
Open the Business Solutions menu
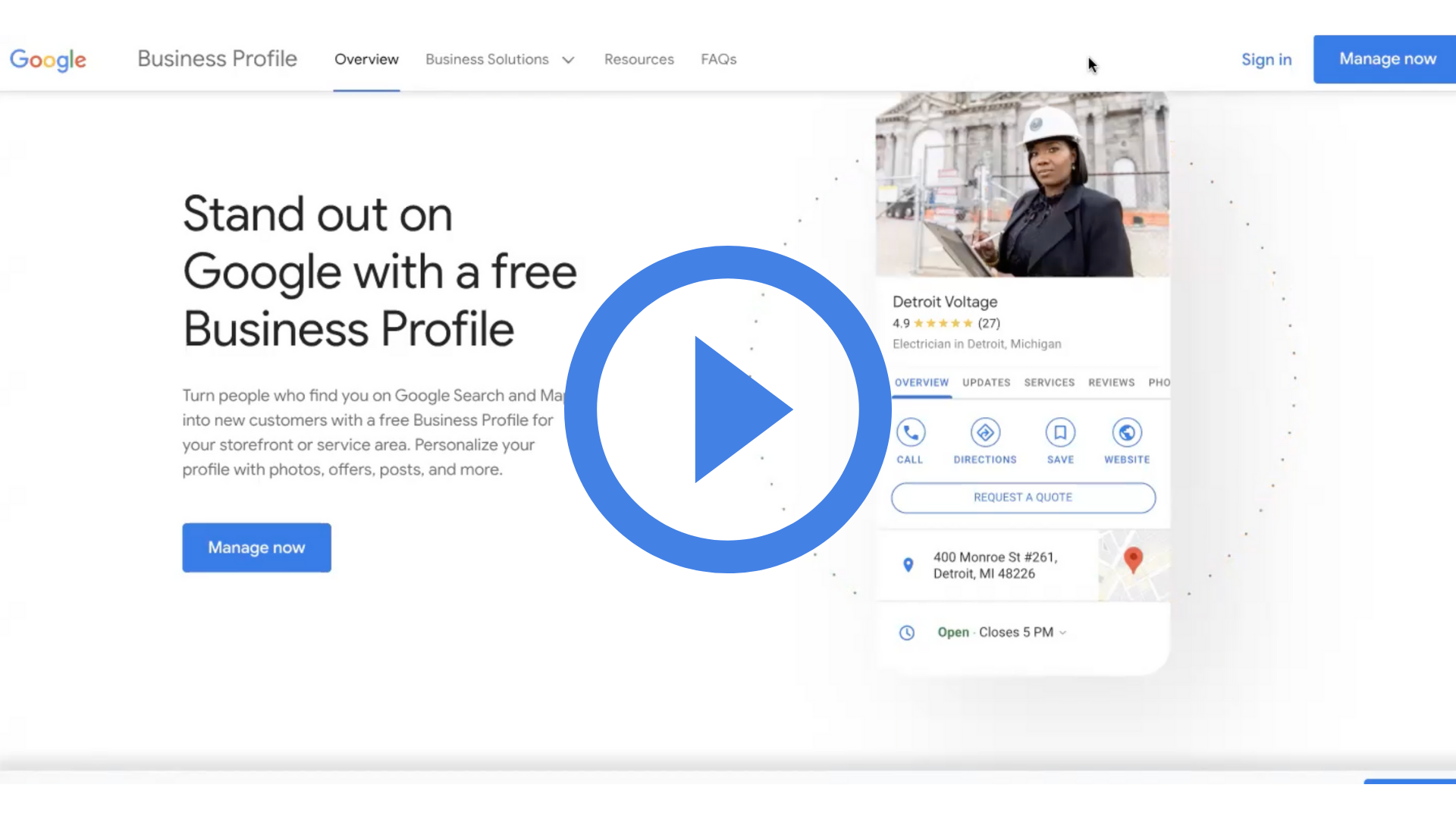pos(487,59)
